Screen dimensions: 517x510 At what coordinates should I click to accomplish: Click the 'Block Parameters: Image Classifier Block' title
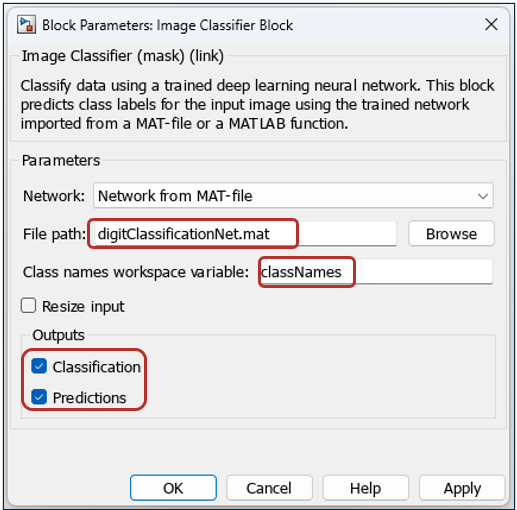168,25
